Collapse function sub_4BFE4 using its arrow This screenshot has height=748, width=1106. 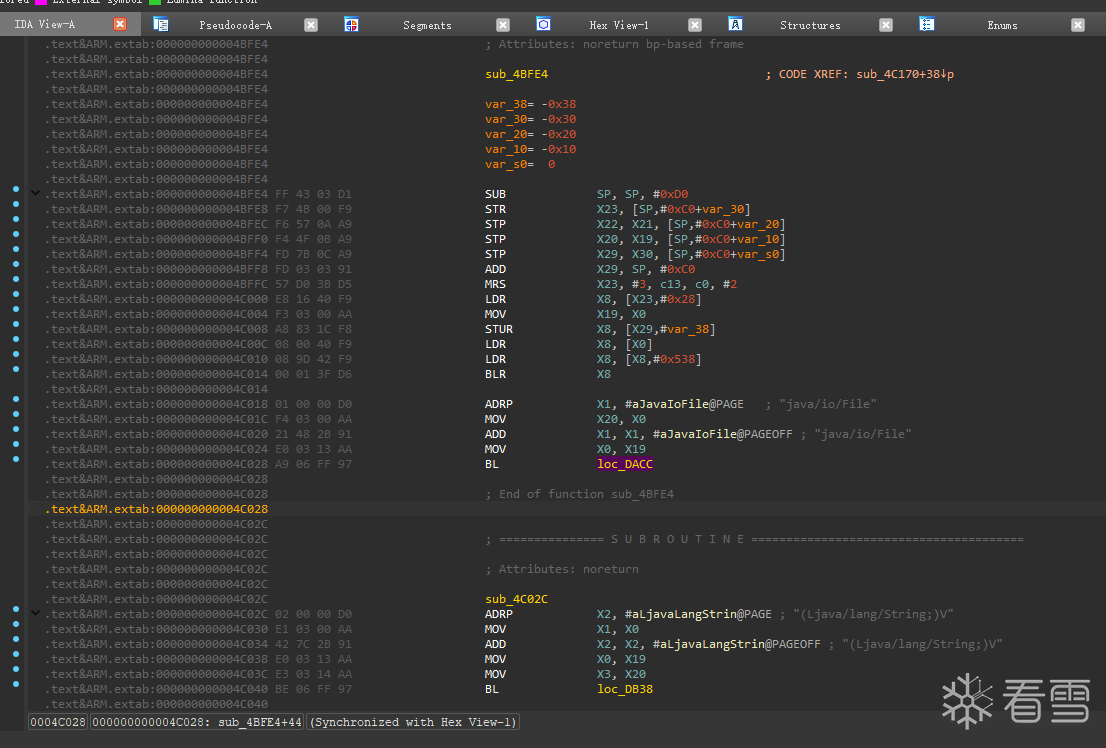[35, 193]
